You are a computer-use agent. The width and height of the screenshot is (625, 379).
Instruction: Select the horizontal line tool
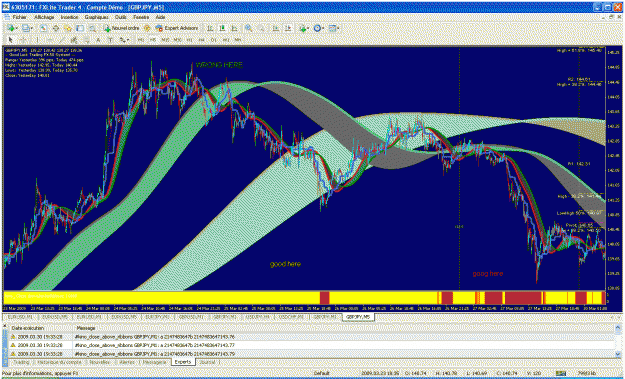[50, 40]
